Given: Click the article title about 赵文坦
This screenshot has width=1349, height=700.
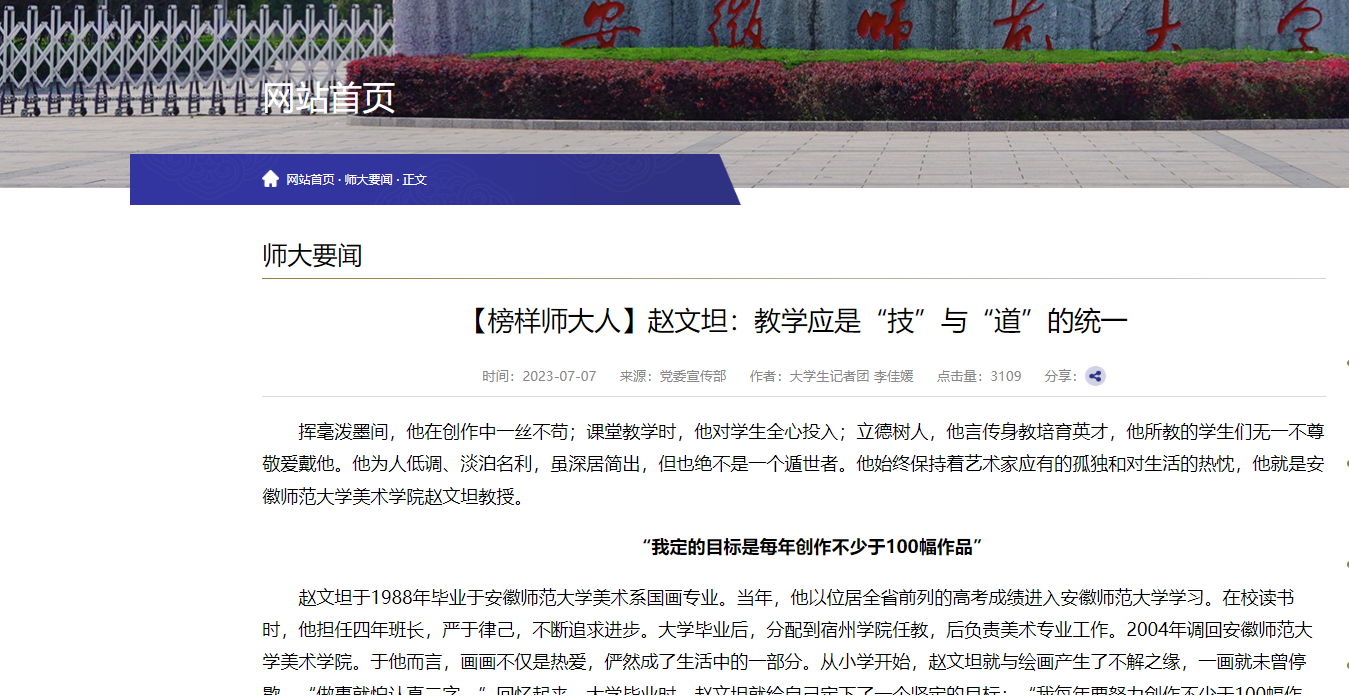Looking at the screenshot, I should pyautogui.click(x=794, y=321).
